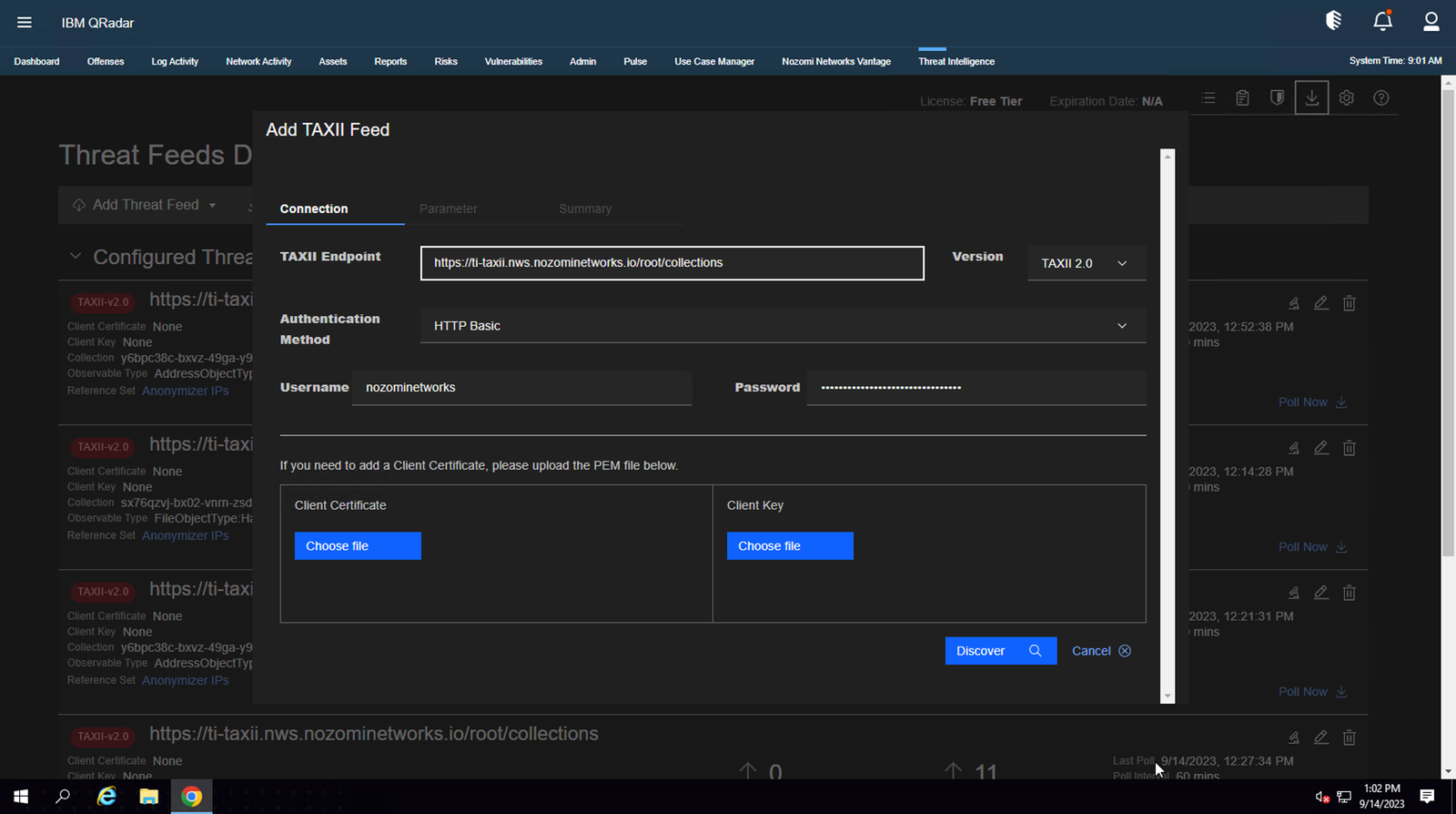This screenshot has height=814, width=1456.
Task: Click the microscope icon for the 12:14:28 PM feed
Action: point(1293,448)
